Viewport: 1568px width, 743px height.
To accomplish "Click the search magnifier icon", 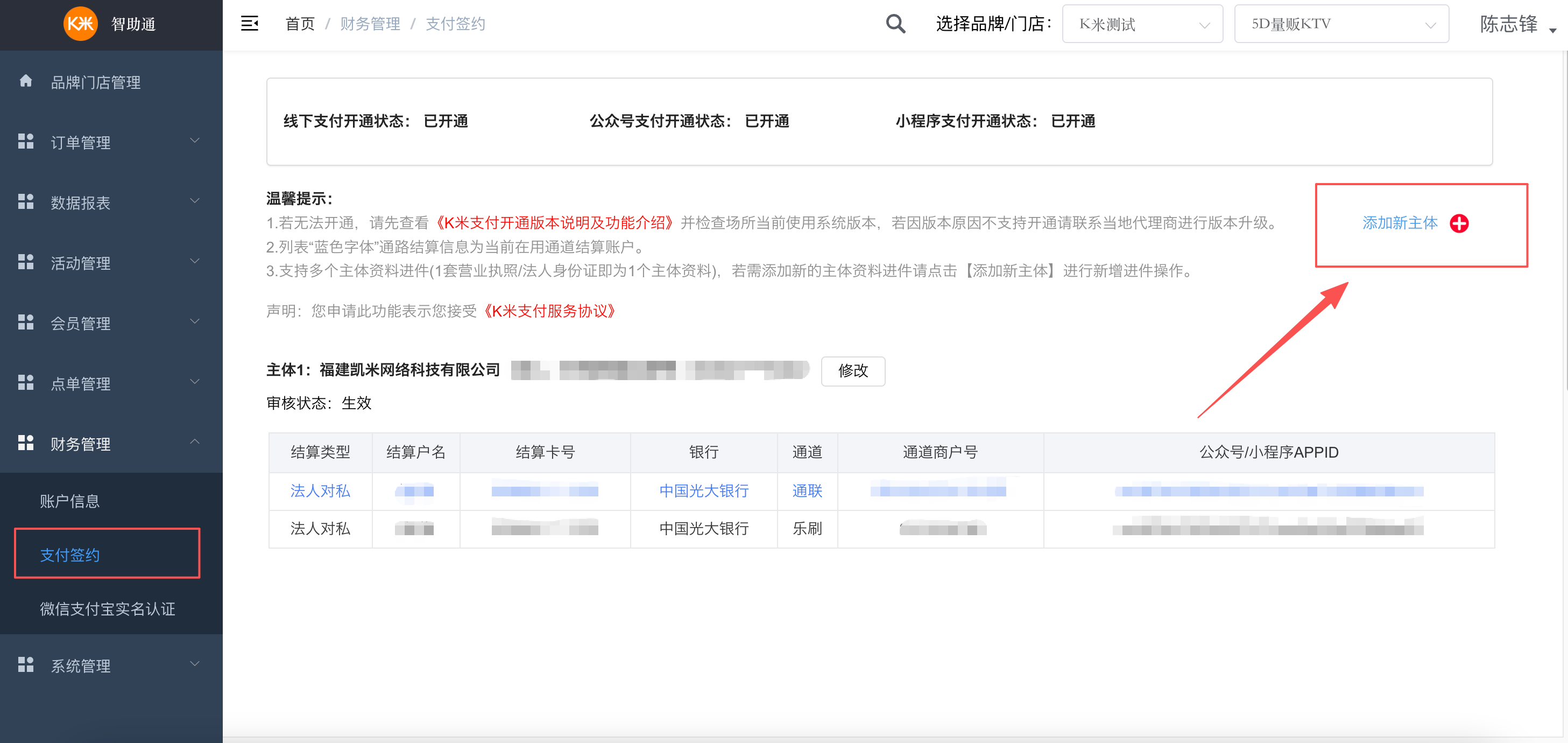I will tap(895, 23).
